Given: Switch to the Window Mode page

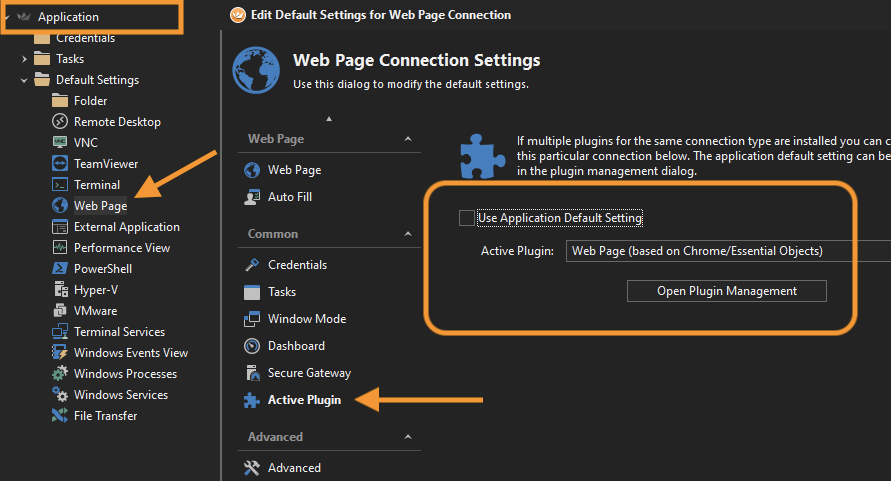Looking at the screenshot, I should (306, 319).
